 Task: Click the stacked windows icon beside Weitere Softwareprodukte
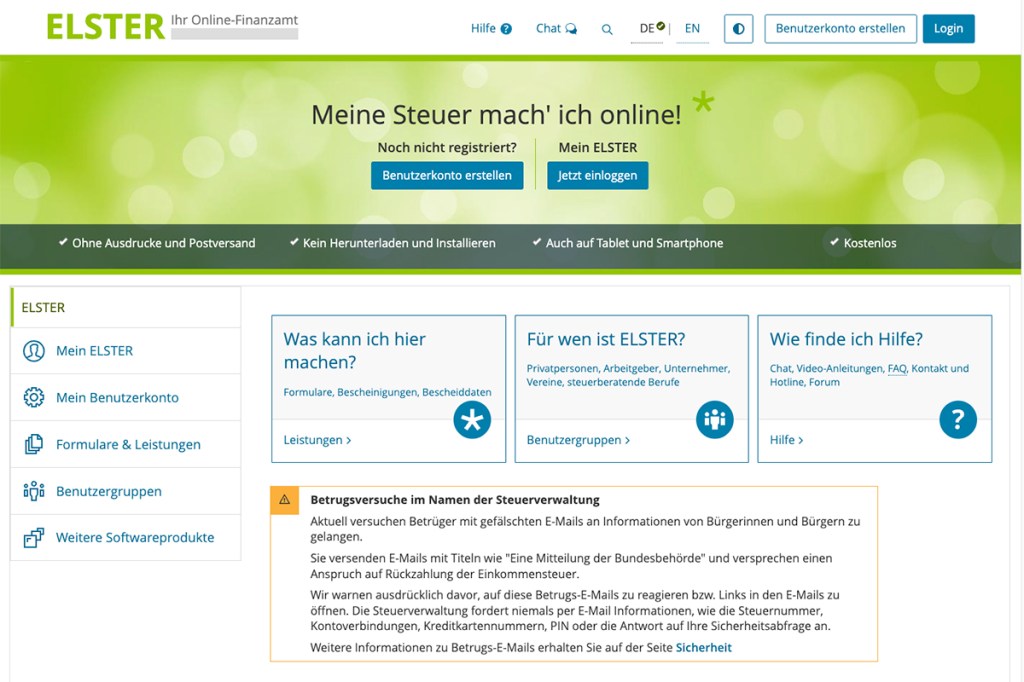(x=34, y=538)
